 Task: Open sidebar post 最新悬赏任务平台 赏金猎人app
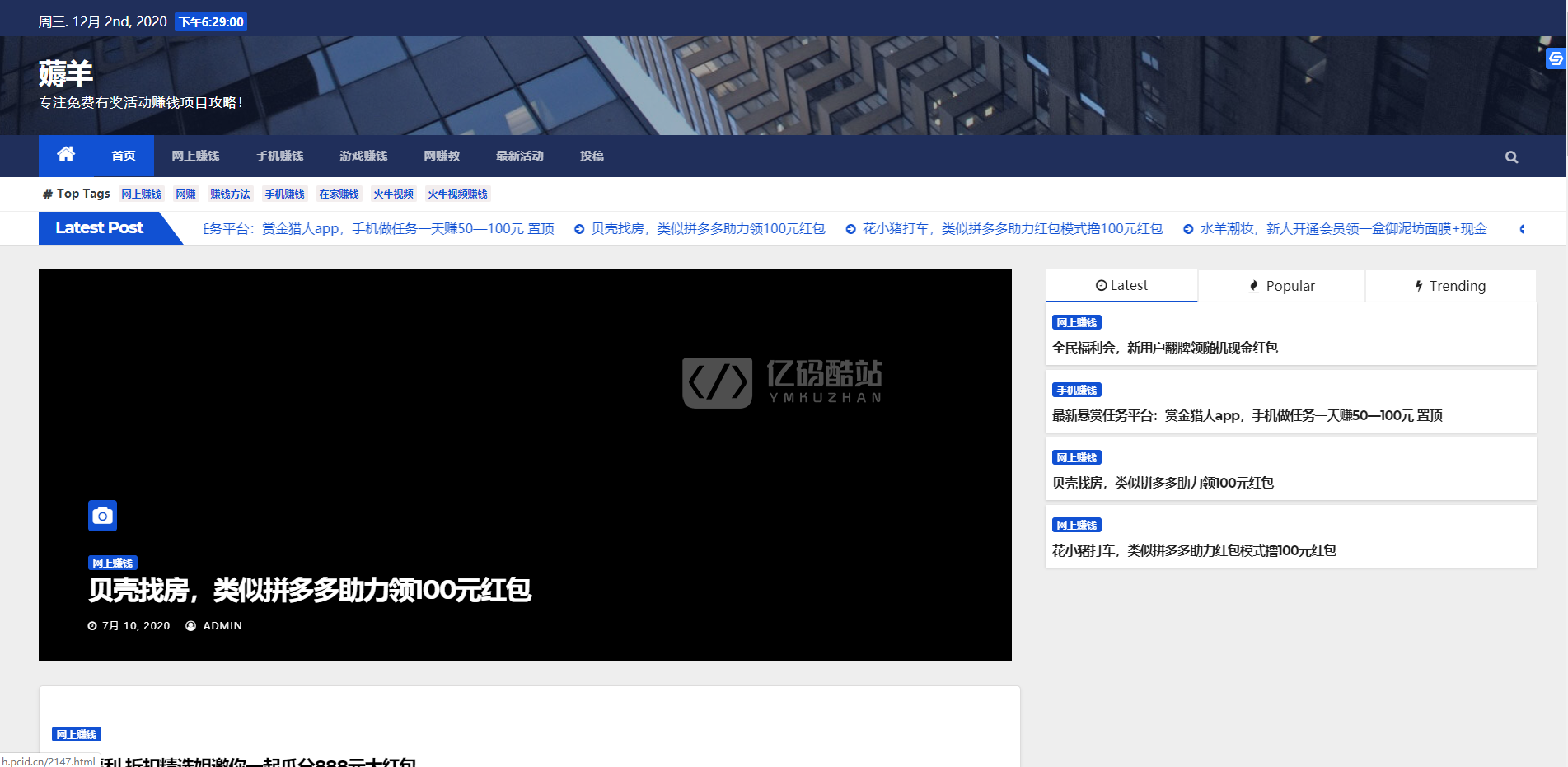coord(1247,416)
